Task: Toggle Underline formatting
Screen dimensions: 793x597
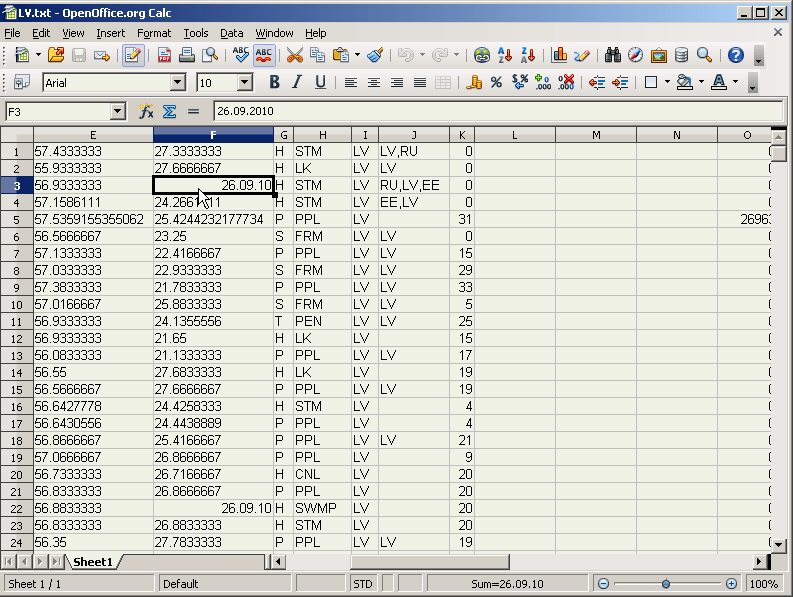Action: click(320, 82)
